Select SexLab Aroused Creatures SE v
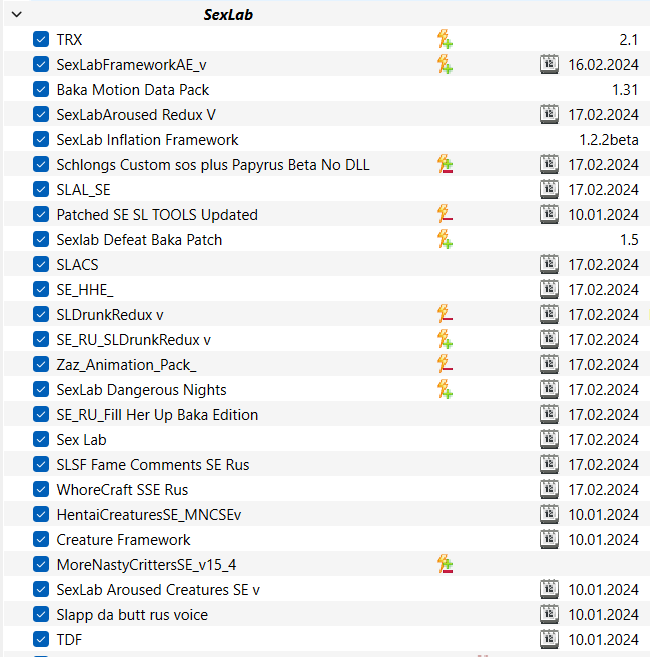The width and height of the screenshot is (650, 657). click(x=158, y=590)
